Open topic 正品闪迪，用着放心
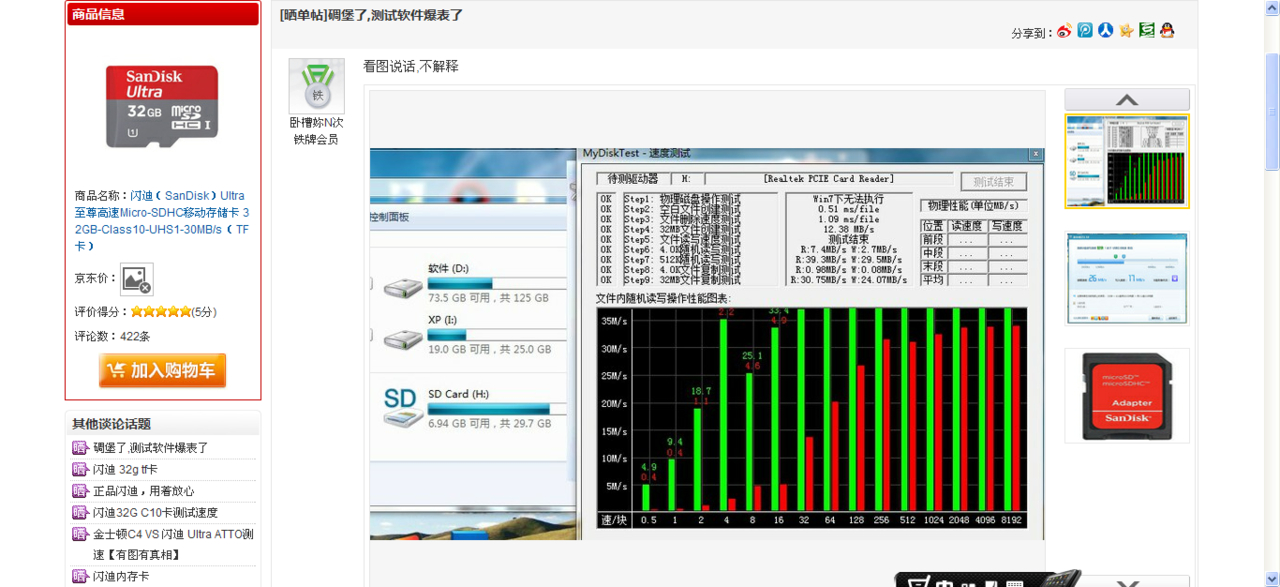Image resolution: width=1280 pixels, height=587 pixels. 144,491
